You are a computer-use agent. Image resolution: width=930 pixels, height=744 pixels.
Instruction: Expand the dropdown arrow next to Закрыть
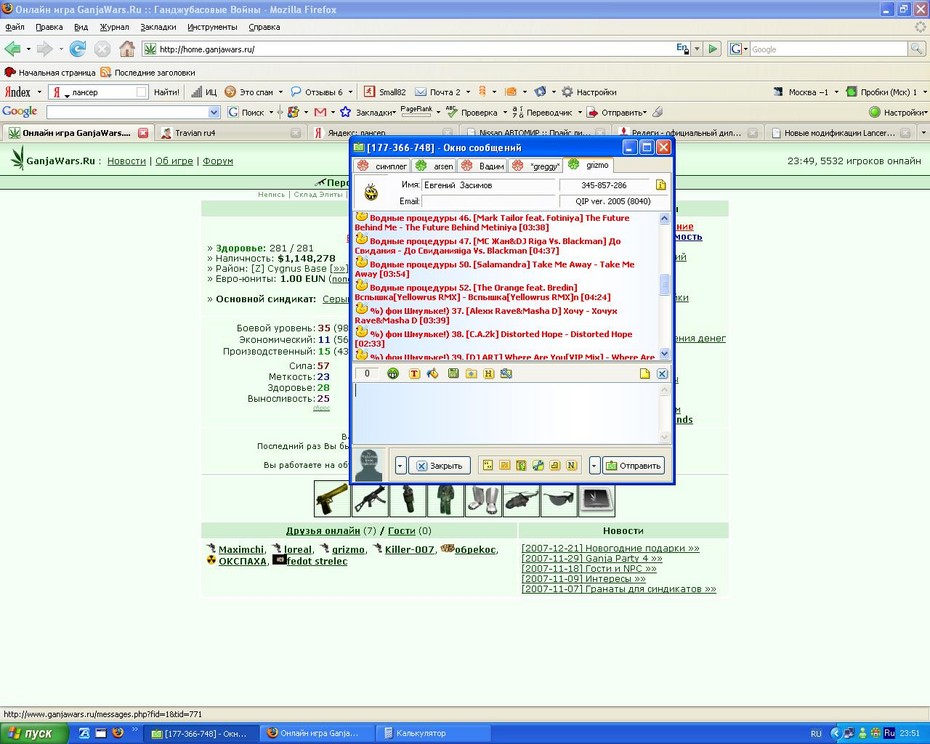coord(400,465)
